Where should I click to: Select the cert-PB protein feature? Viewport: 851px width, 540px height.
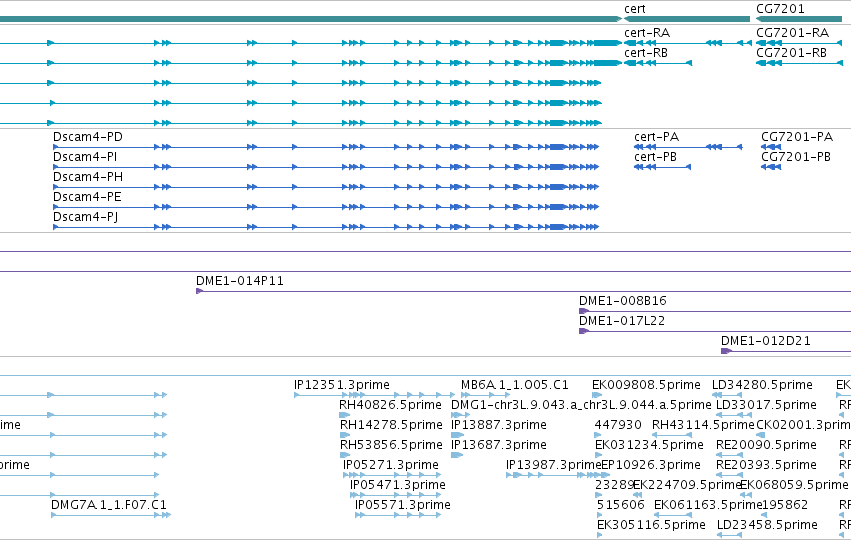click(663, 167)
